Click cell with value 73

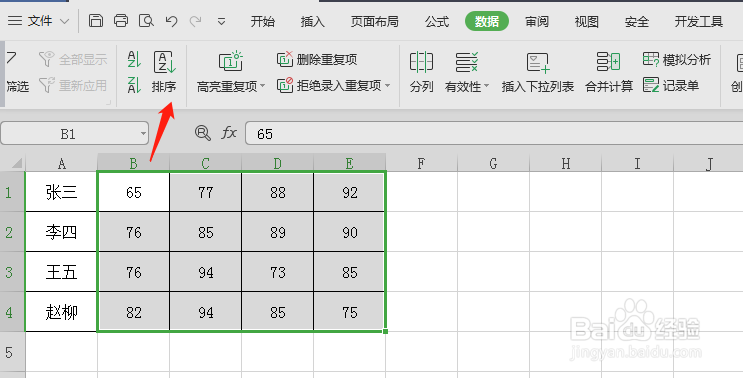[278, 272]
